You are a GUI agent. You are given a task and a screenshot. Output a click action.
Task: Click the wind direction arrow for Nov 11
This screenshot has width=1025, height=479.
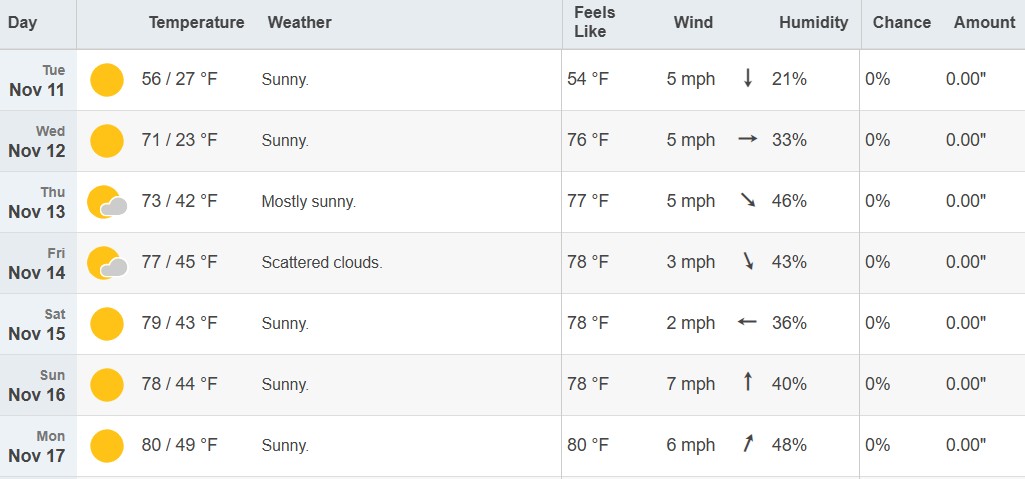(x=747, y=79)
